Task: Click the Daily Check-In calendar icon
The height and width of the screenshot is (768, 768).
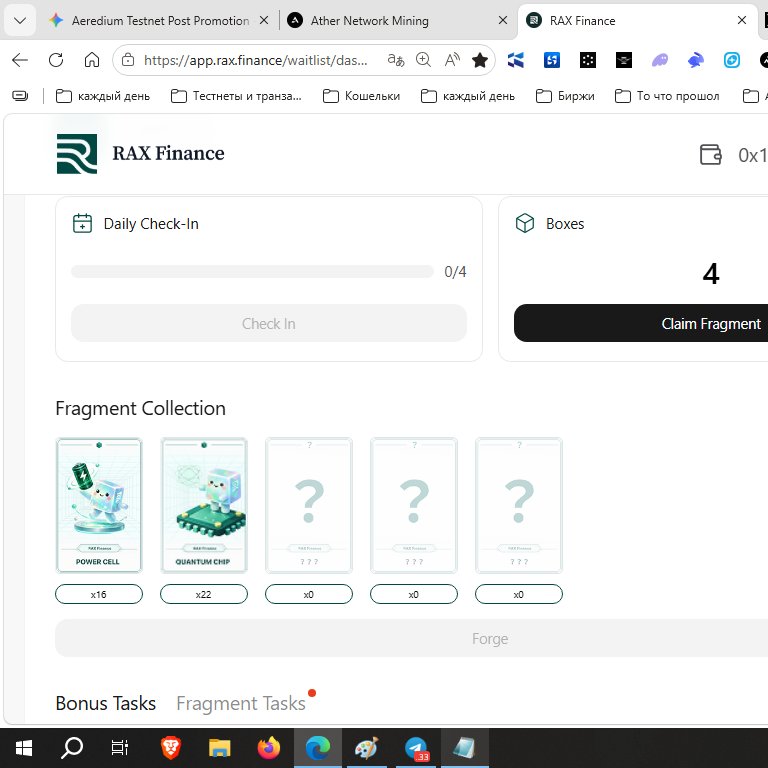Action: tap(82, 223)
